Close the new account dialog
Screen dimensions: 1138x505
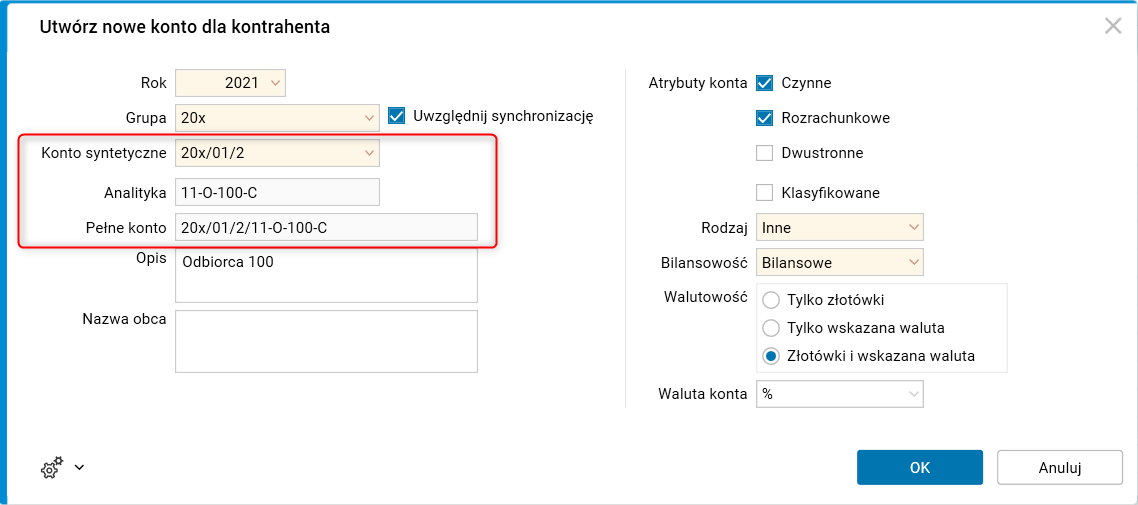[x=1113, y=26]
